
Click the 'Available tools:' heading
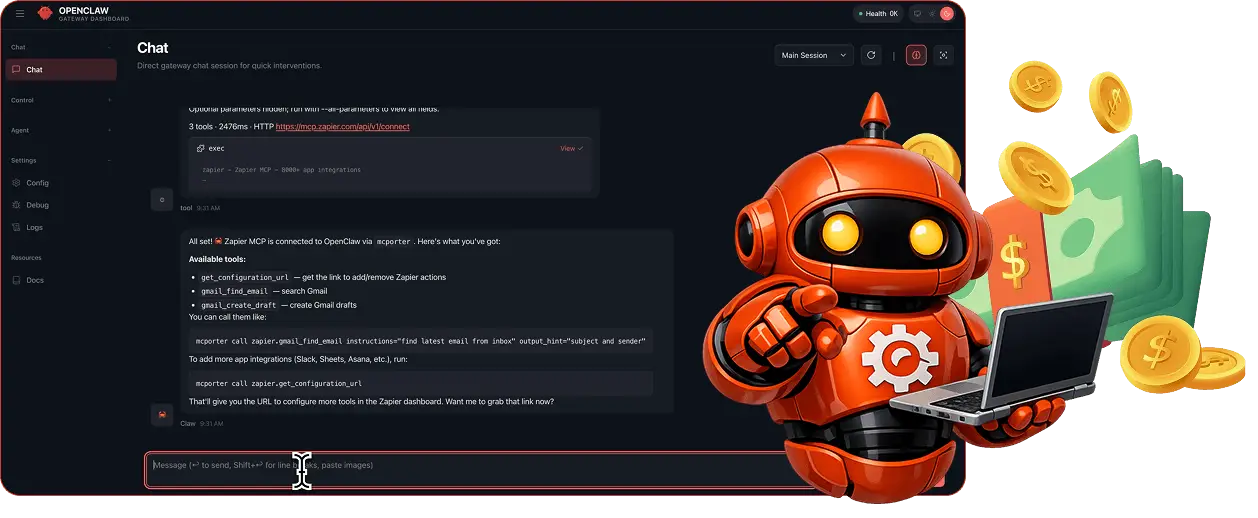click(218, 259)
